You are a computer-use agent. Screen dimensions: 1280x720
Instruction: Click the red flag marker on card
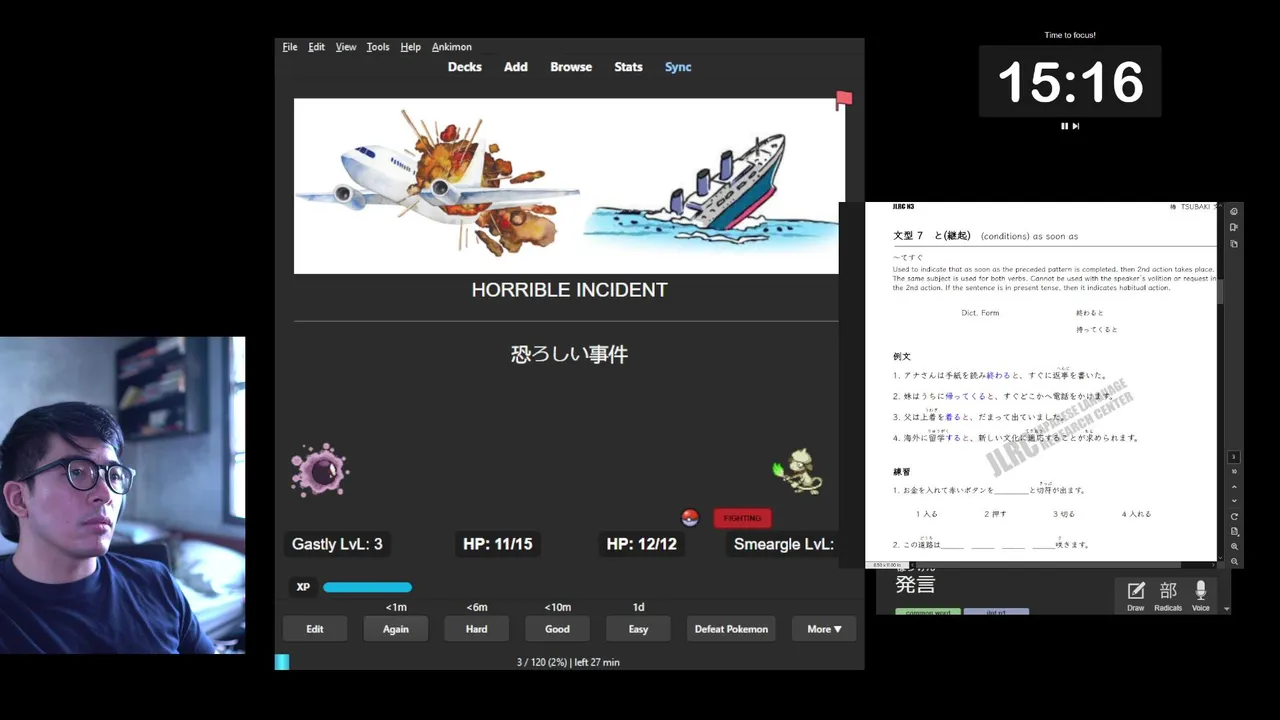844,99
